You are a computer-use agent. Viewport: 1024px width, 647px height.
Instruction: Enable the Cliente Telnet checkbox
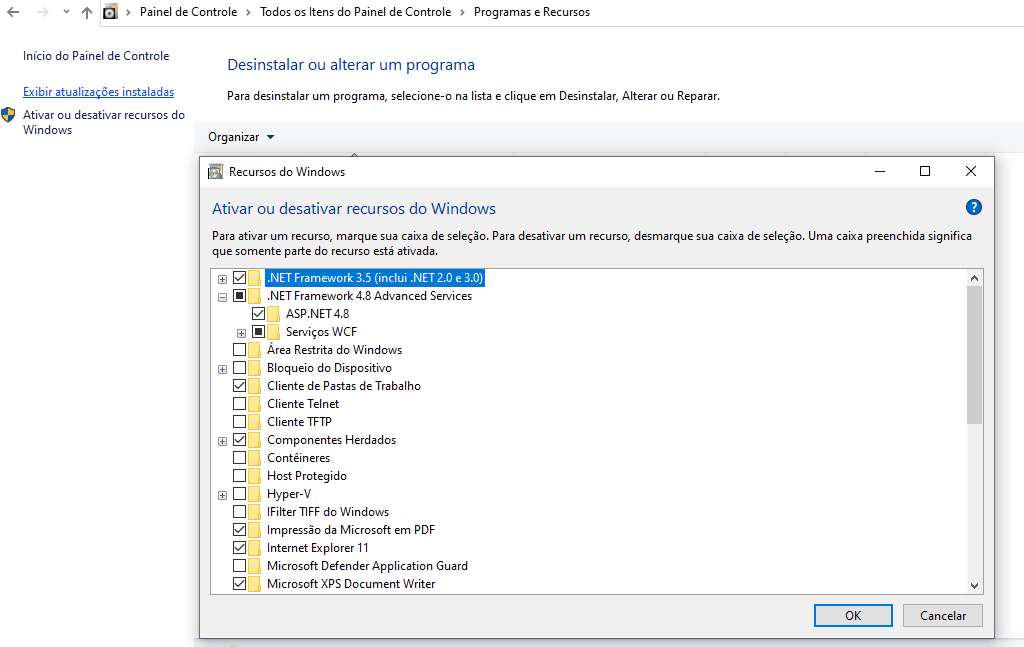click(x=240, y=403)
